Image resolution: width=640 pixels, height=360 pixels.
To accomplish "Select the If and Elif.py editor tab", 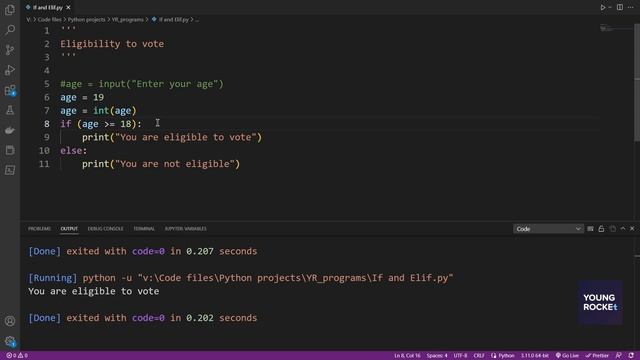I will (47, 7).
